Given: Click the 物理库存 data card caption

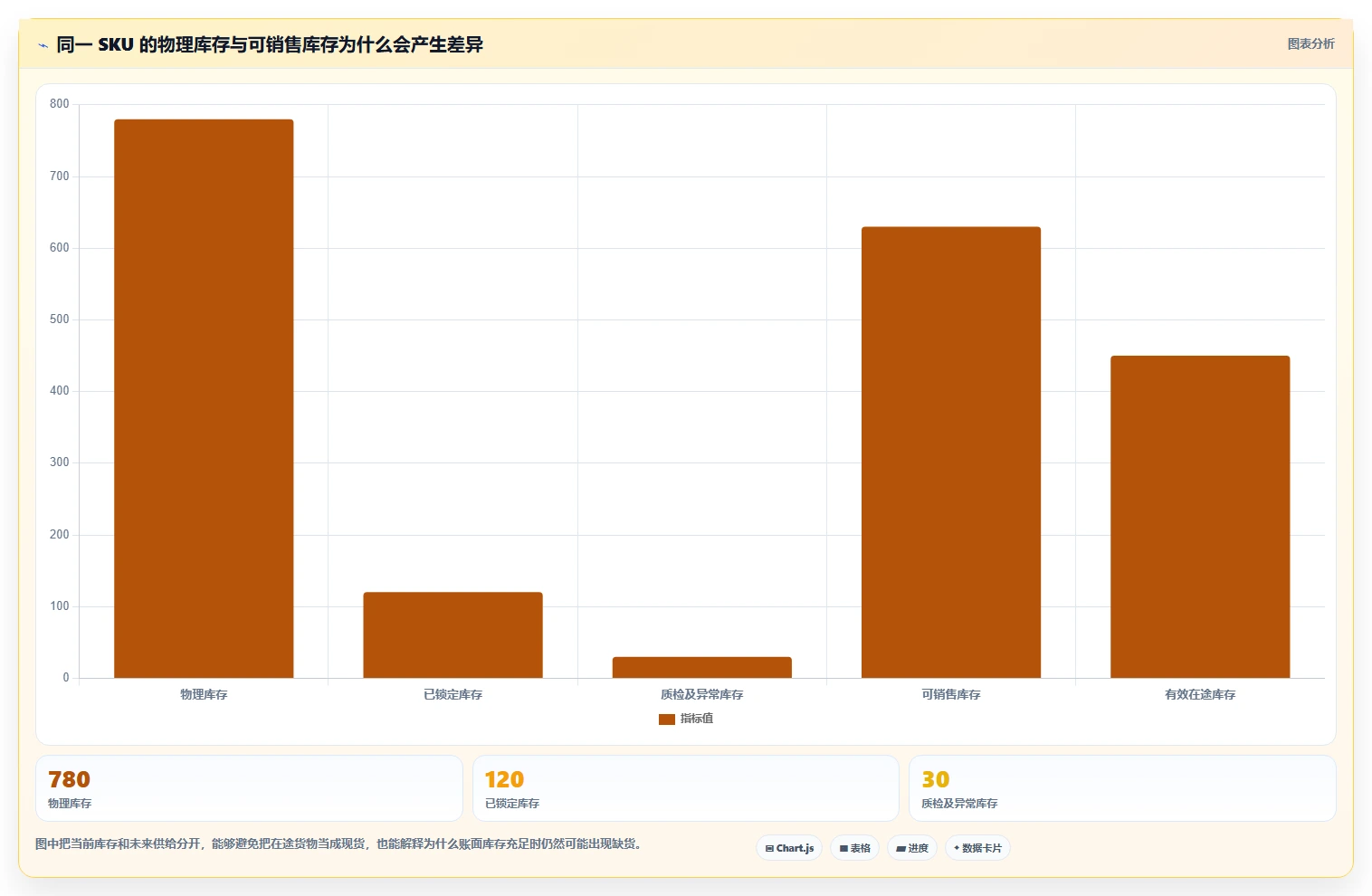Looking at the screenshot, I should [70, 804].
